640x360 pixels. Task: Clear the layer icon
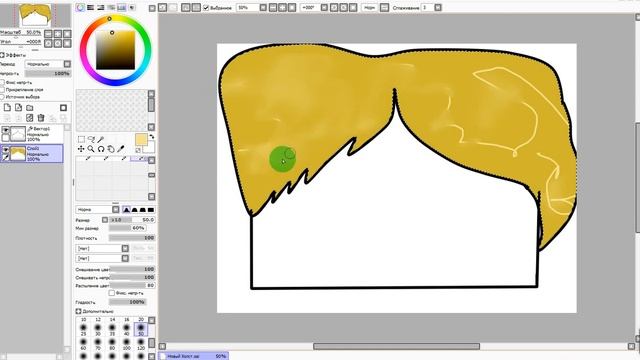click(29, 118)
